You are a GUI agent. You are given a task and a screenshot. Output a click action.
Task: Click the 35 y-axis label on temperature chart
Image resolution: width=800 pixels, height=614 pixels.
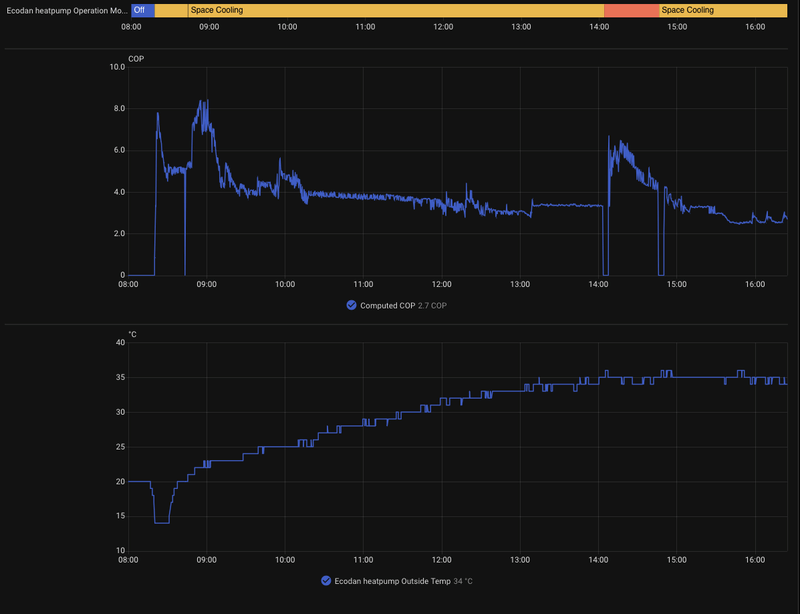coord(120,377)
